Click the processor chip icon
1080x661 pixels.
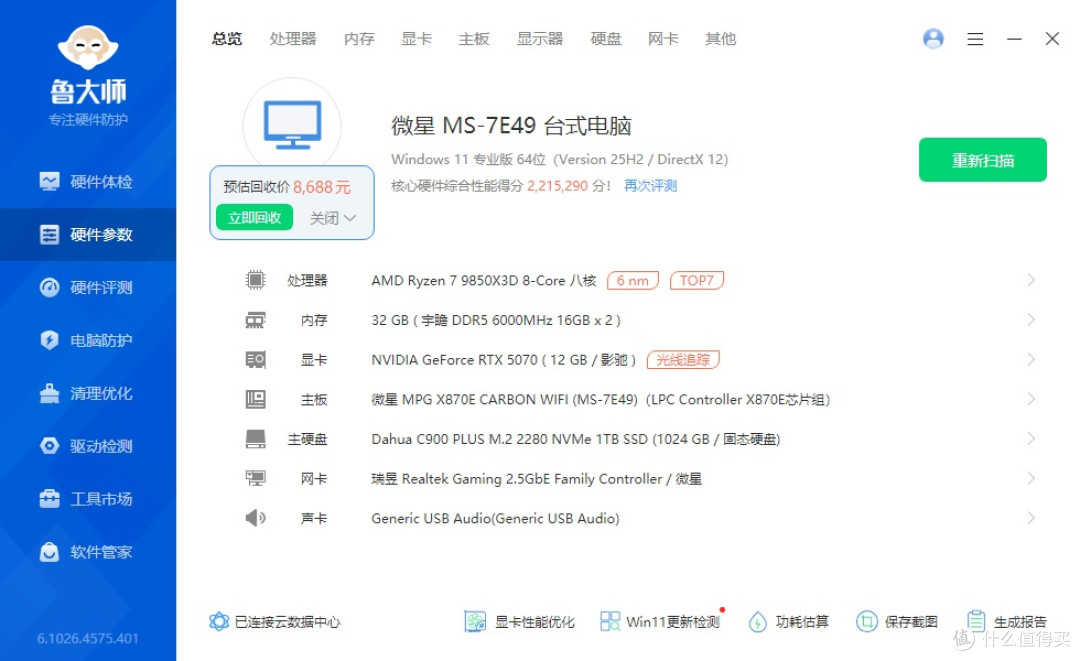pos(256,280)
